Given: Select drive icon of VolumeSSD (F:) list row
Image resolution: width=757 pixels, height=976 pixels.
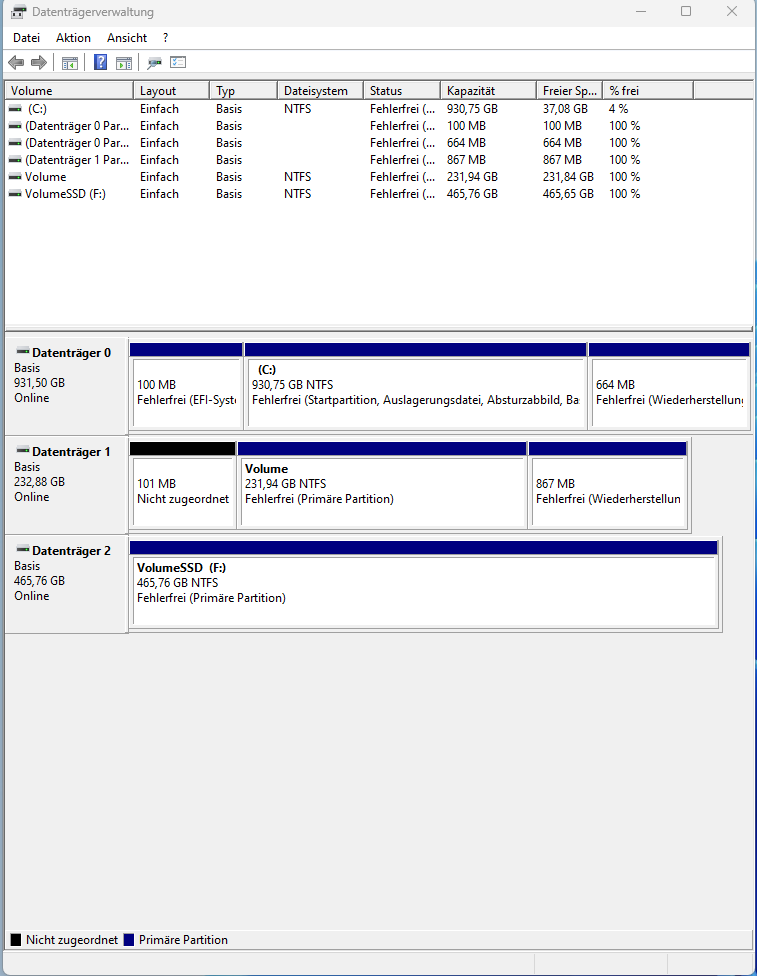Looking at the screenshot, I should (x=15, y=194).
